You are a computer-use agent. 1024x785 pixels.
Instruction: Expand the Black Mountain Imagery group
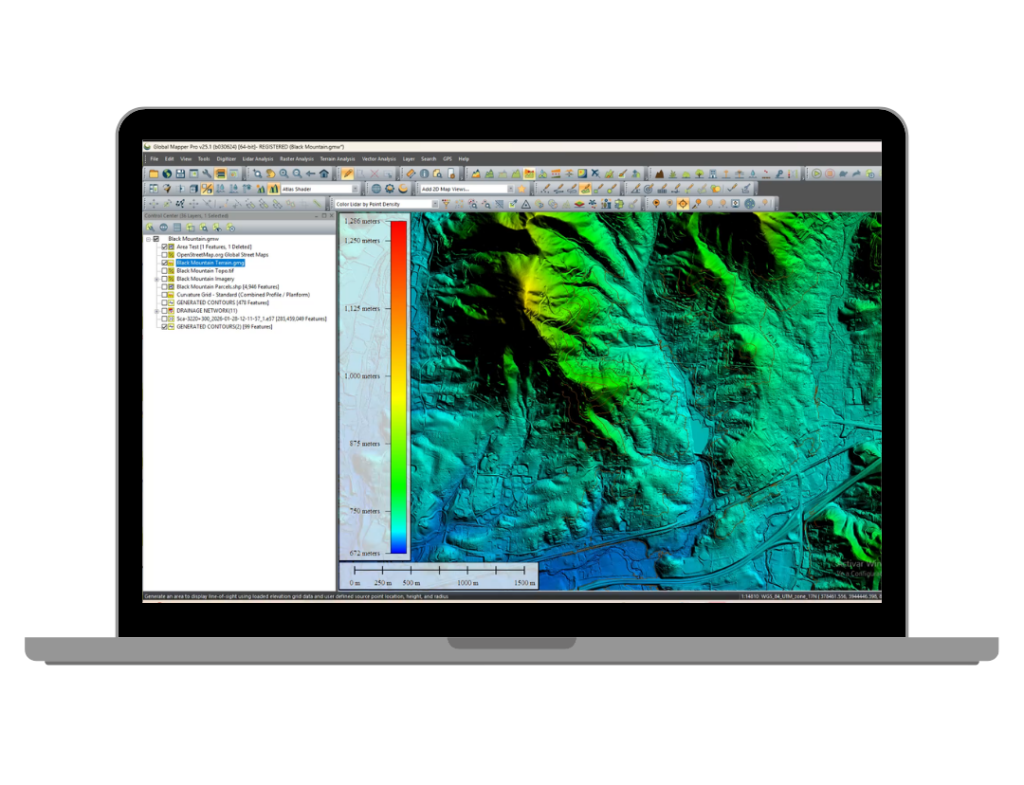click(157, 279)
